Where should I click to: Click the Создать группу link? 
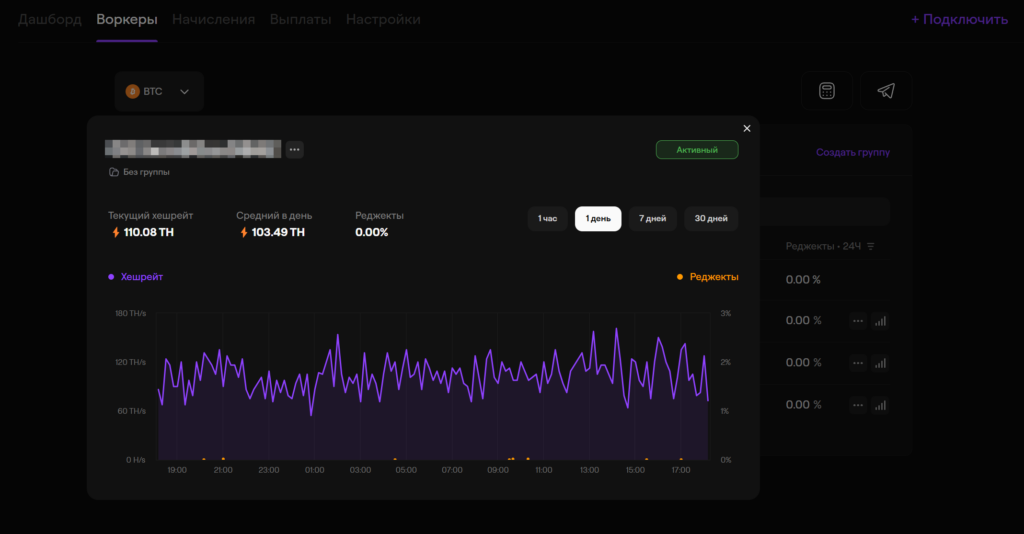point(852,153)
